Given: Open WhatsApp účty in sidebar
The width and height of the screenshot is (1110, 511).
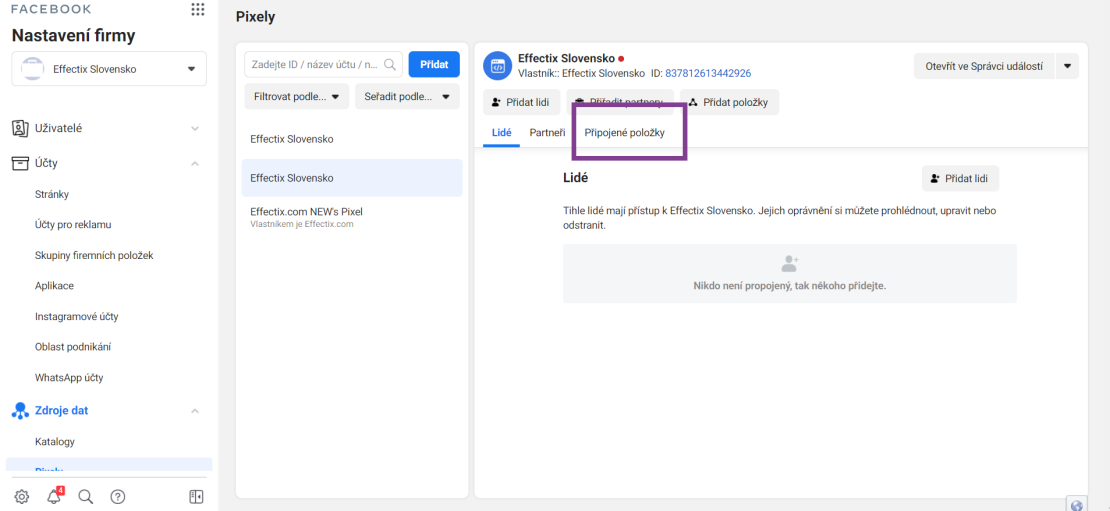Looking at the screenshot, I should (x=69, y=378).
